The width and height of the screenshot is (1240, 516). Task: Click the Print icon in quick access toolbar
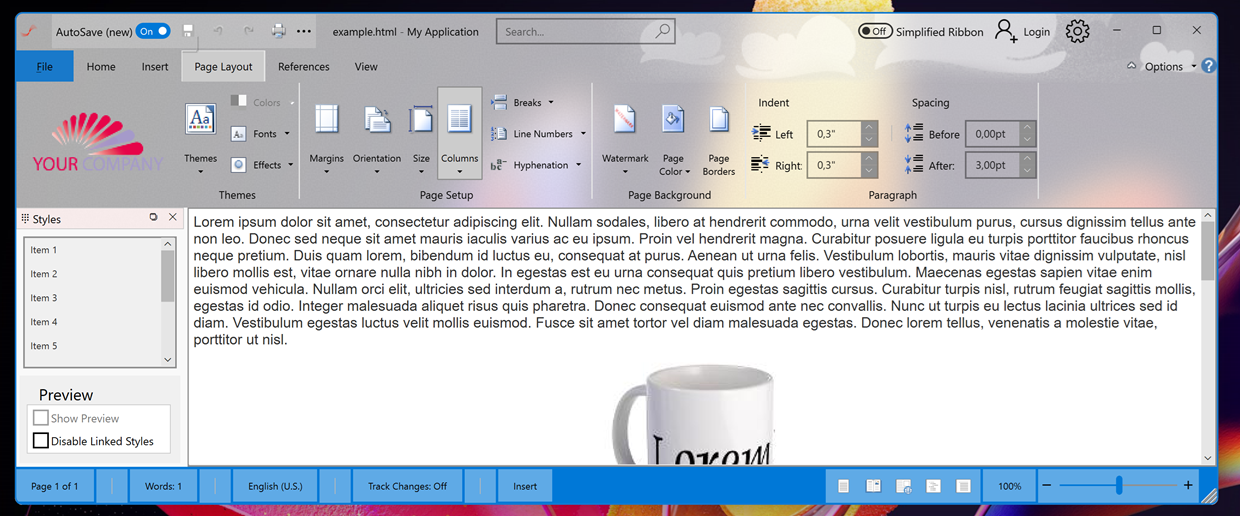click(279, 31)
